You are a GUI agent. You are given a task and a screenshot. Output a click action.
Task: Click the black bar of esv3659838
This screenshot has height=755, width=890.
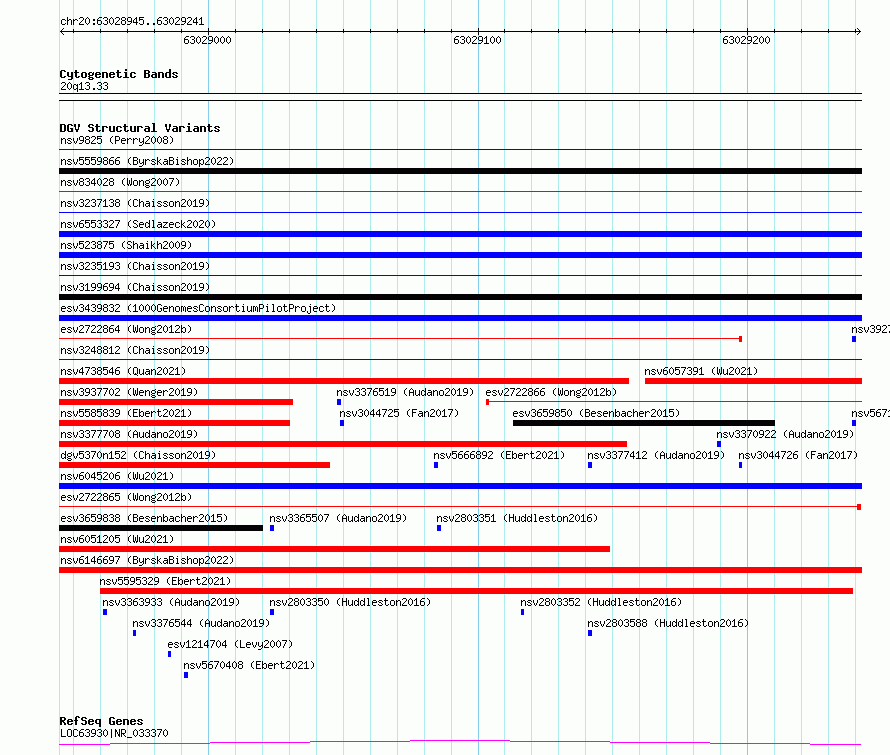(161, 528)
